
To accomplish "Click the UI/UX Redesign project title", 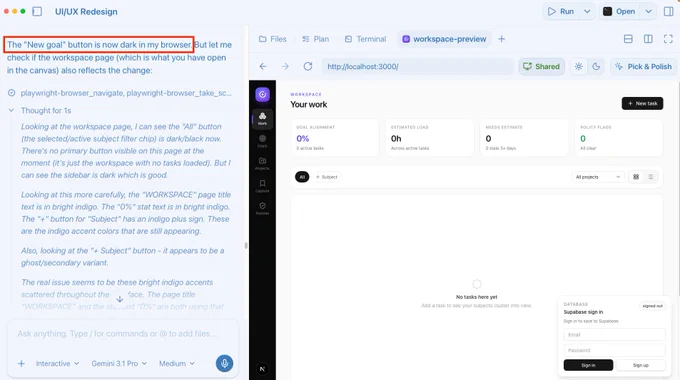I will pyautogui.click(x=86, y=12).
